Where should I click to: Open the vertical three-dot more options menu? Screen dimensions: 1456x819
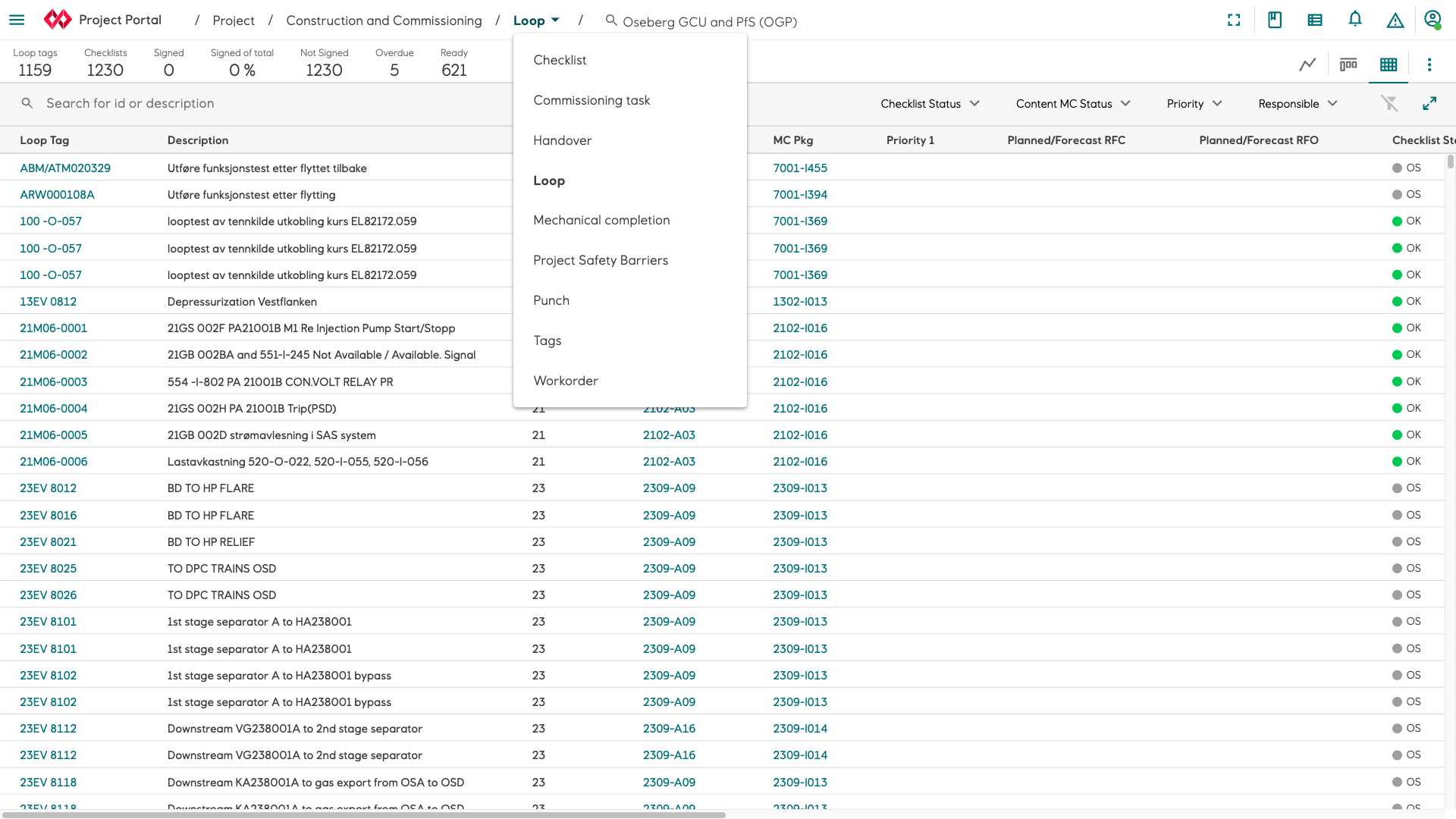coord(1429,64)
